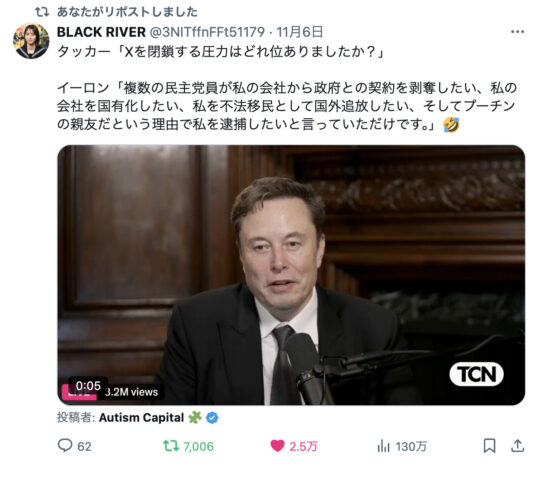Click the TCN logo watermark
540x477 pixels.
point(476,374)
